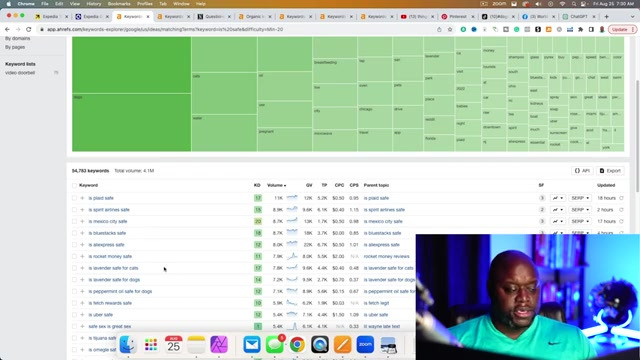This screenshot has height=360, width=640.
Task: Check the 'is mexico city safe' checkbox
Action: [x=74, y=221]
